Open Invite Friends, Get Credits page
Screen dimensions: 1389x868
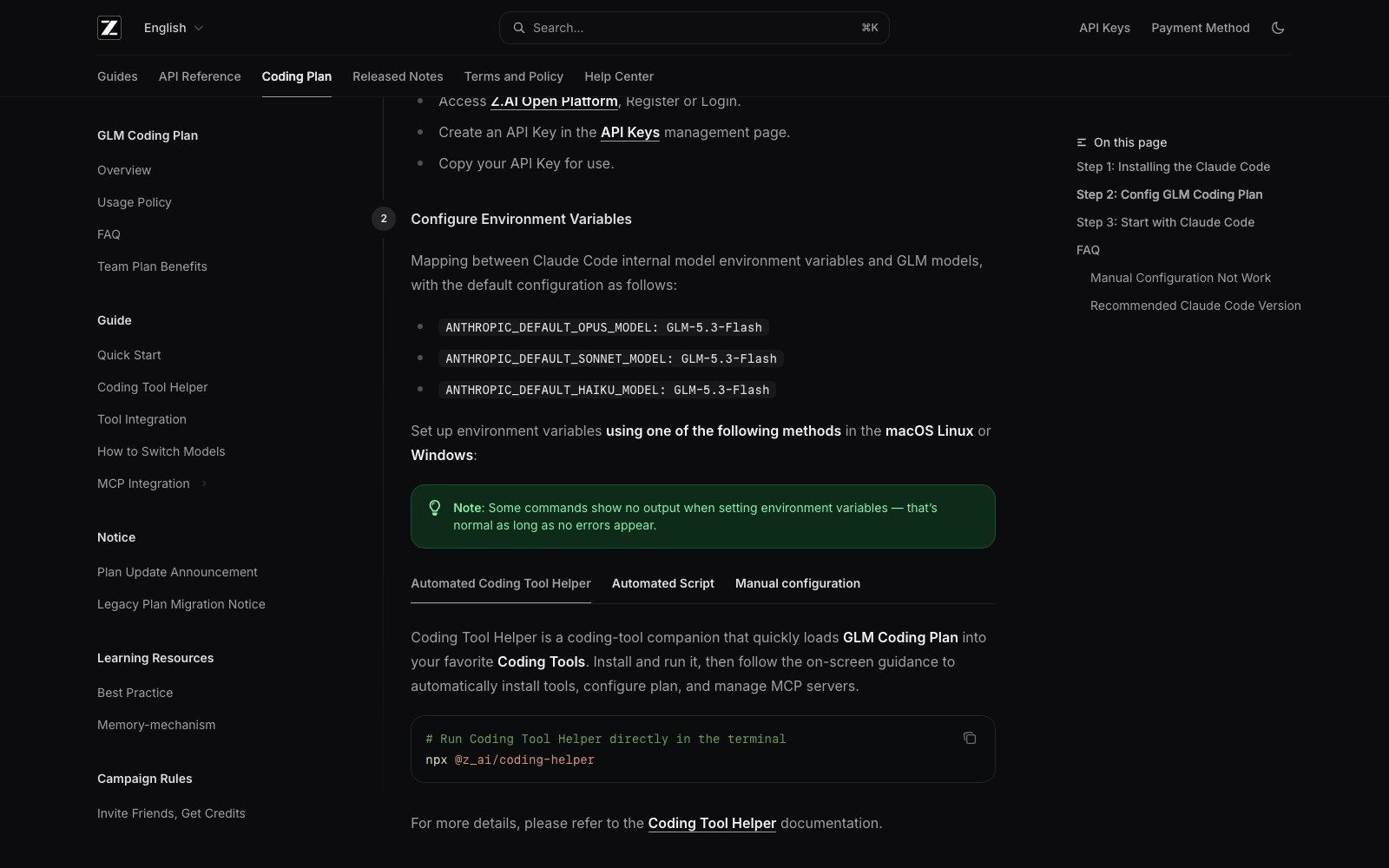171,813
